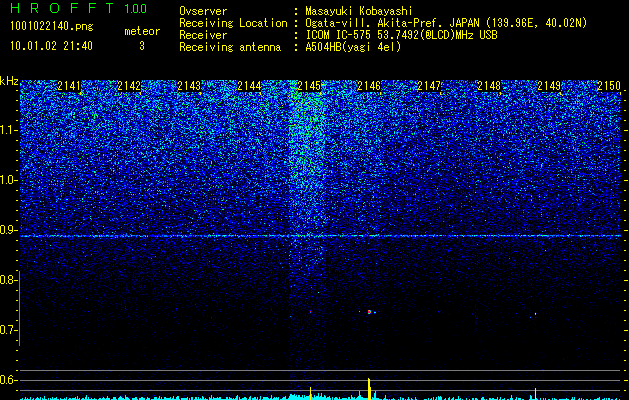
Task: Click the receiver text ICOM IC-575 53.7492 MHz USB
Action: [401, 35]
